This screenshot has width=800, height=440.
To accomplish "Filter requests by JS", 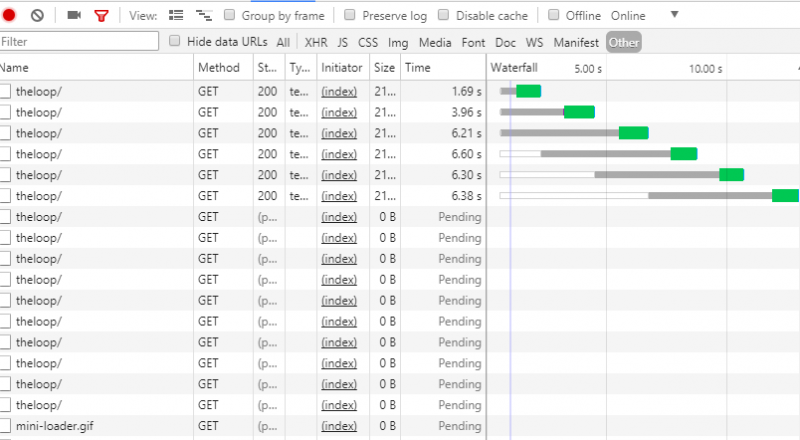I will [x=343, y=42].
